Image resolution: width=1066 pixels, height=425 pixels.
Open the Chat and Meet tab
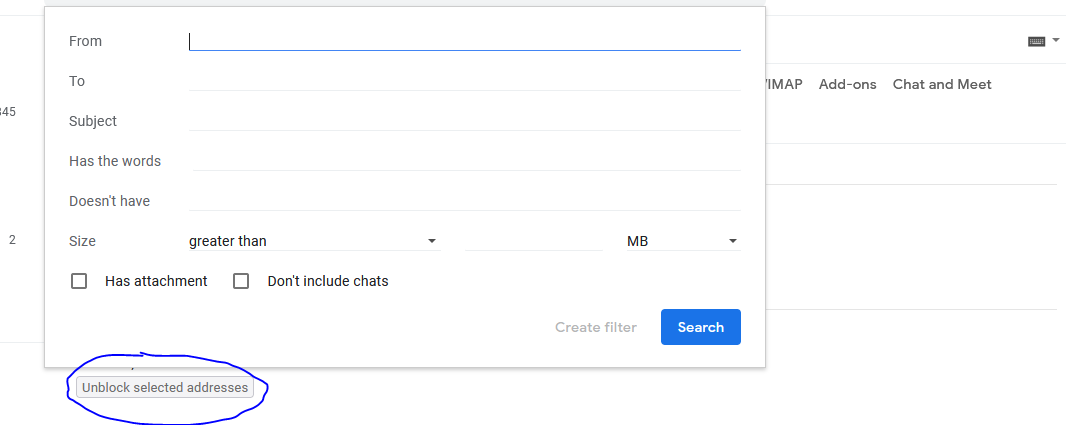[942, 85]
